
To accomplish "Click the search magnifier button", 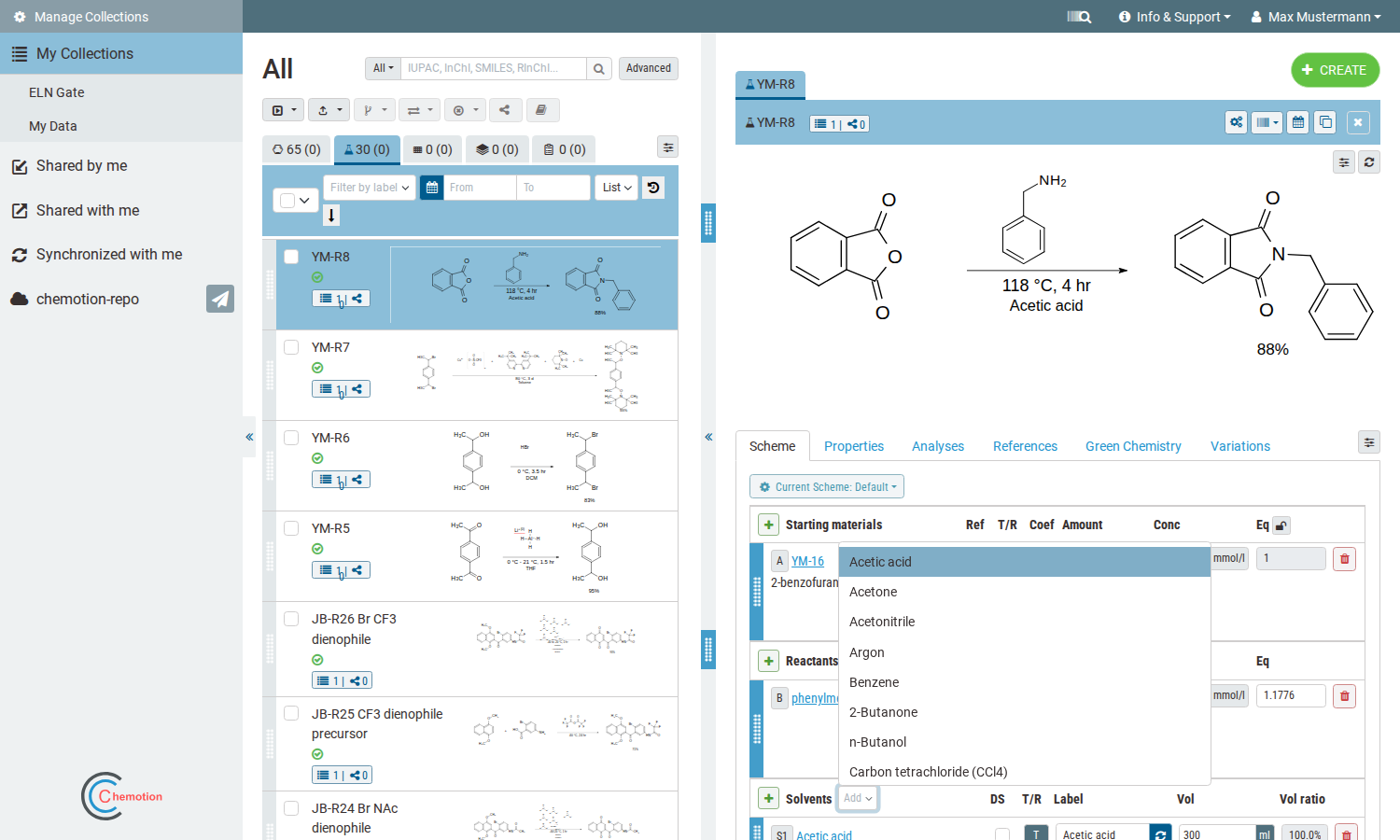I will (x=599, y=68).
